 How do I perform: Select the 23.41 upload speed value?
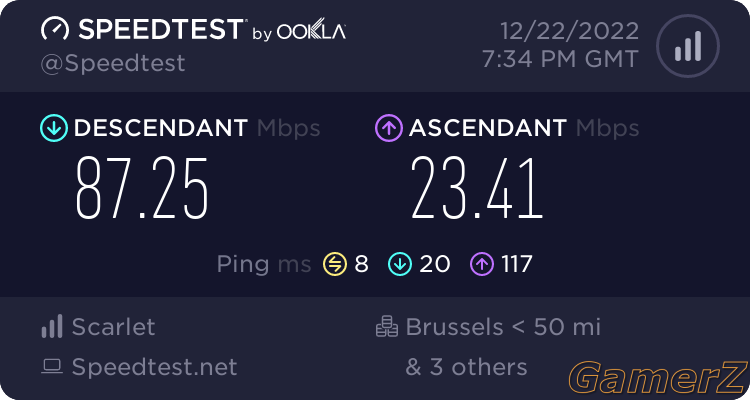pyautogui.click(x=477, y=189)
